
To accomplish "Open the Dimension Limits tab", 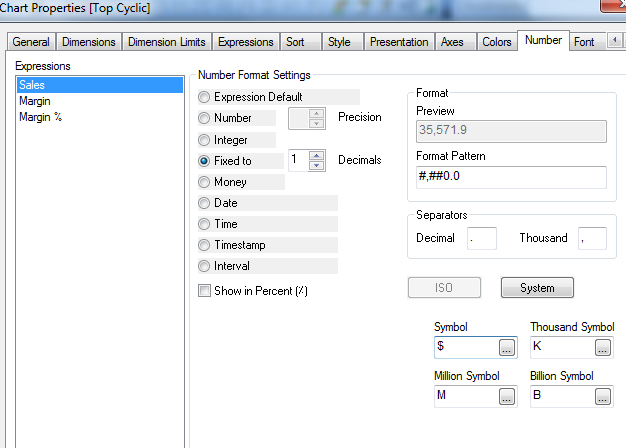I will coord(167,42).
